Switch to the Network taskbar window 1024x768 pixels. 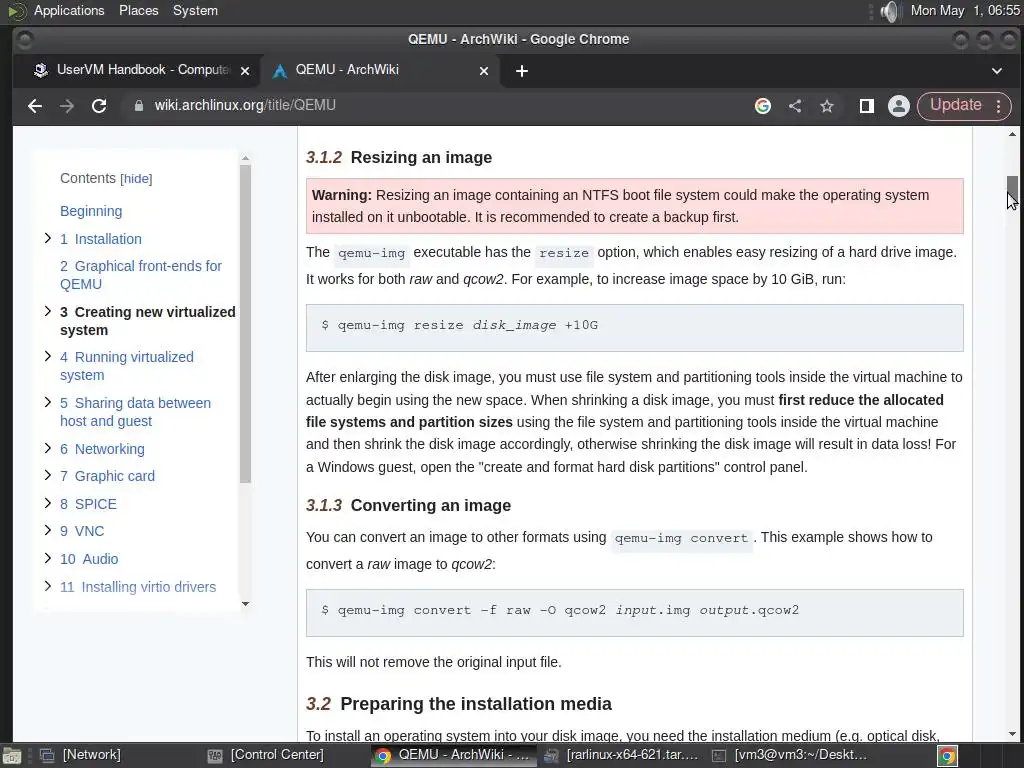pyautogui.click(x=82, y=755)
